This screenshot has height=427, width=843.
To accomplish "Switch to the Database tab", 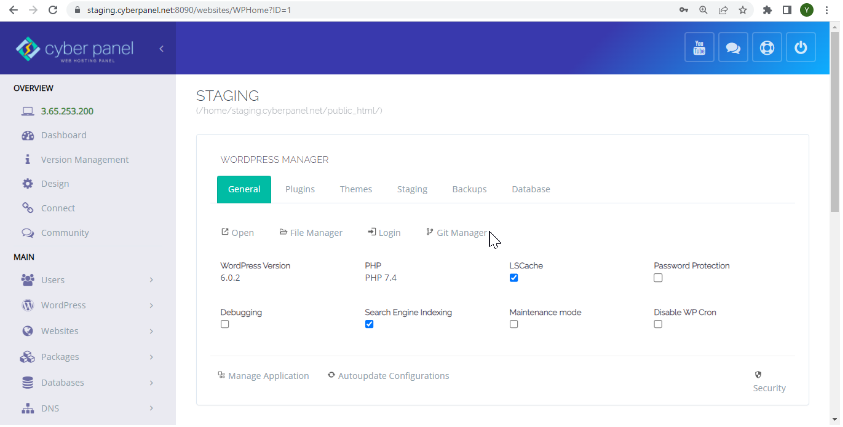I will click(531, 189).
